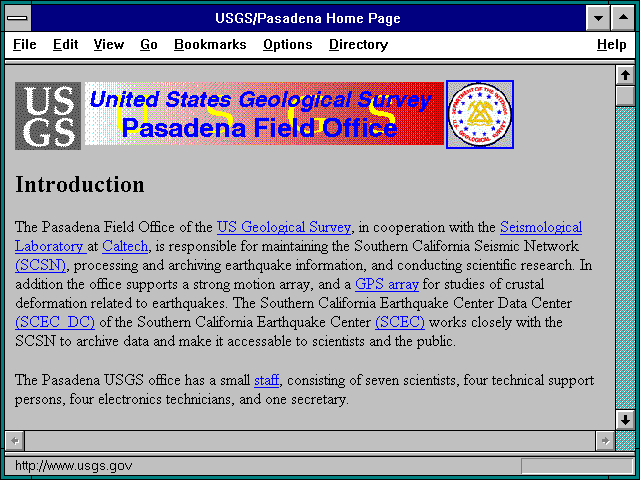Image resolution: width=640 pixels, height=480 pixels.
Task: Click the USGS logo image
Action: pyautogui.click(x=48, y=116)
